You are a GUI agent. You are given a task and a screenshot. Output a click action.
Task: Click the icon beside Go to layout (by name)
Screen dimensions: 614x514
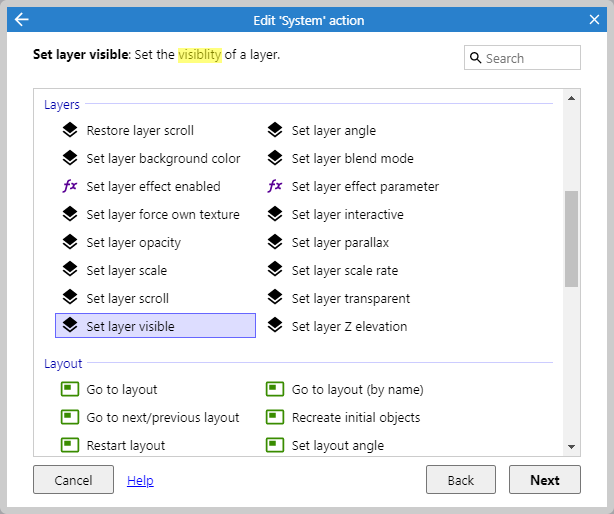[275, 389]
